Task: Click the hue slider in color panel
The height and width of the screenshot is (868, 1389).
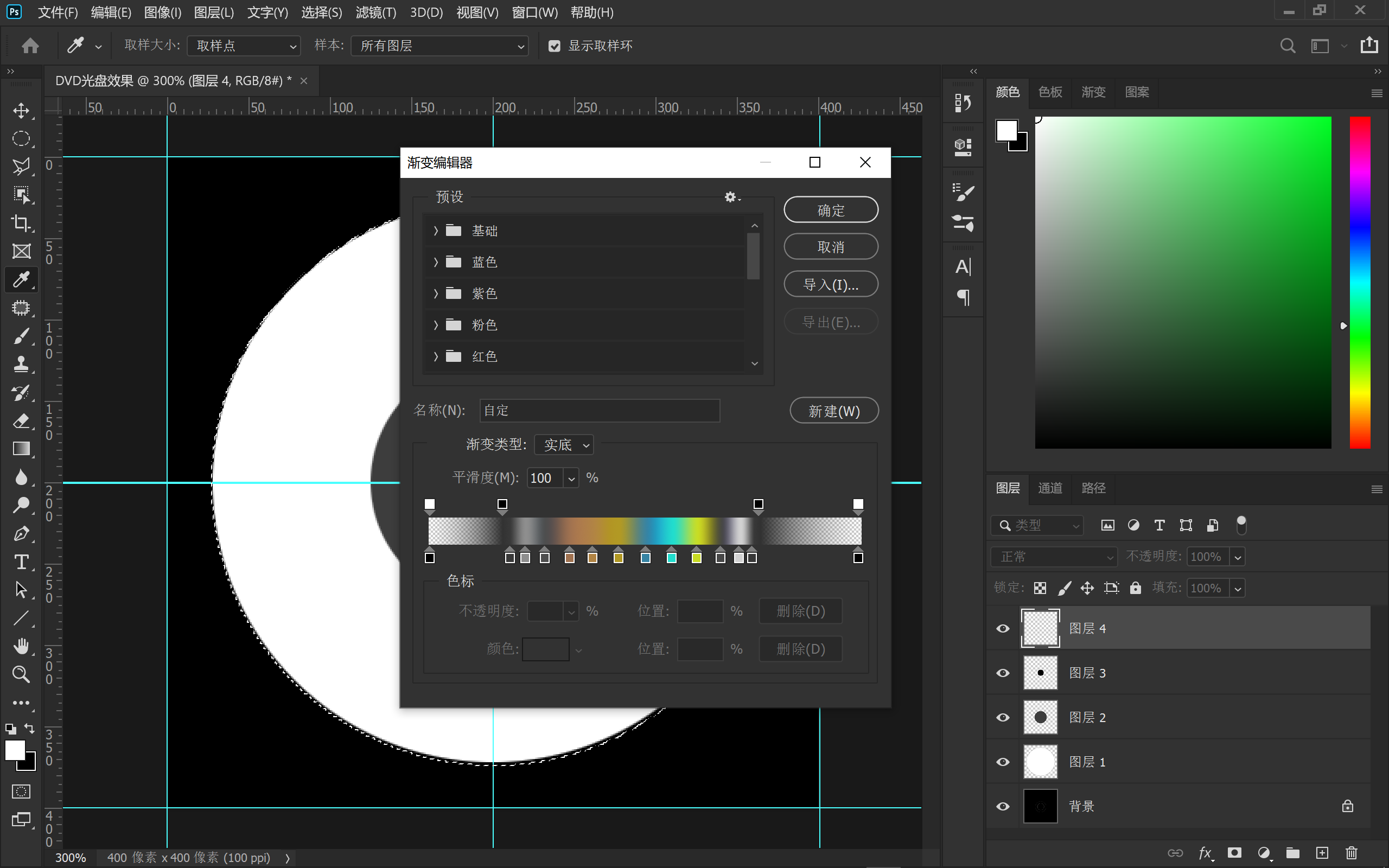Action: click(1359, 282)
